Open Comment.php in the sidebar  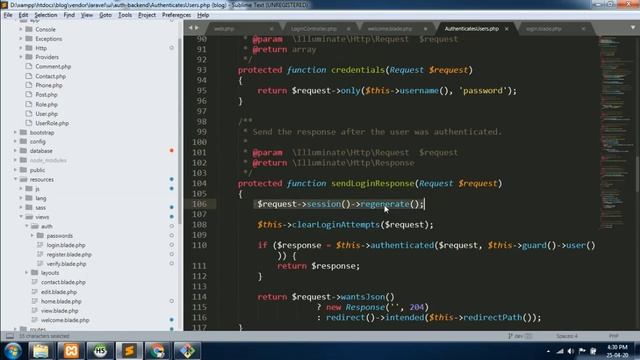53,67
